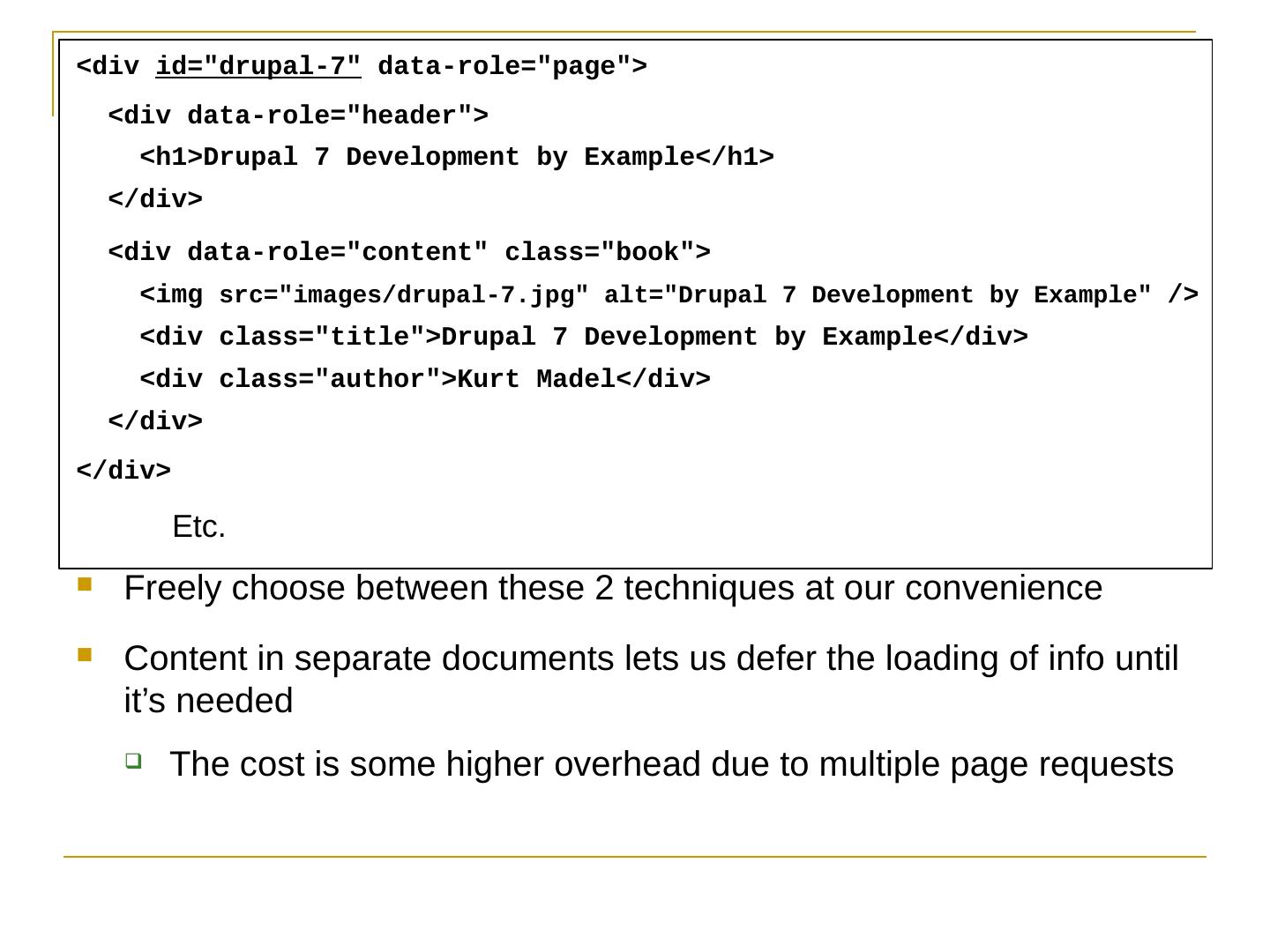Click the horizontal gold line at the slide bottom

635,856
